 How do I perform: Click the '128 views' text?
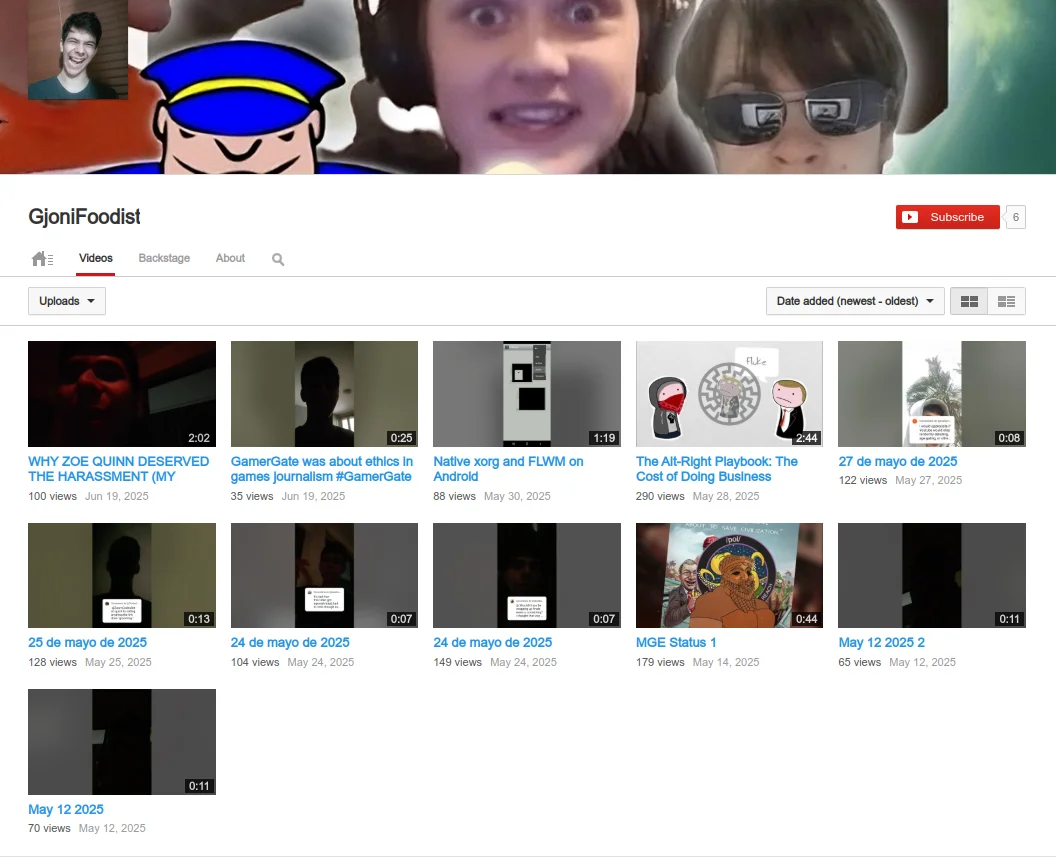(x=53, y=662)
